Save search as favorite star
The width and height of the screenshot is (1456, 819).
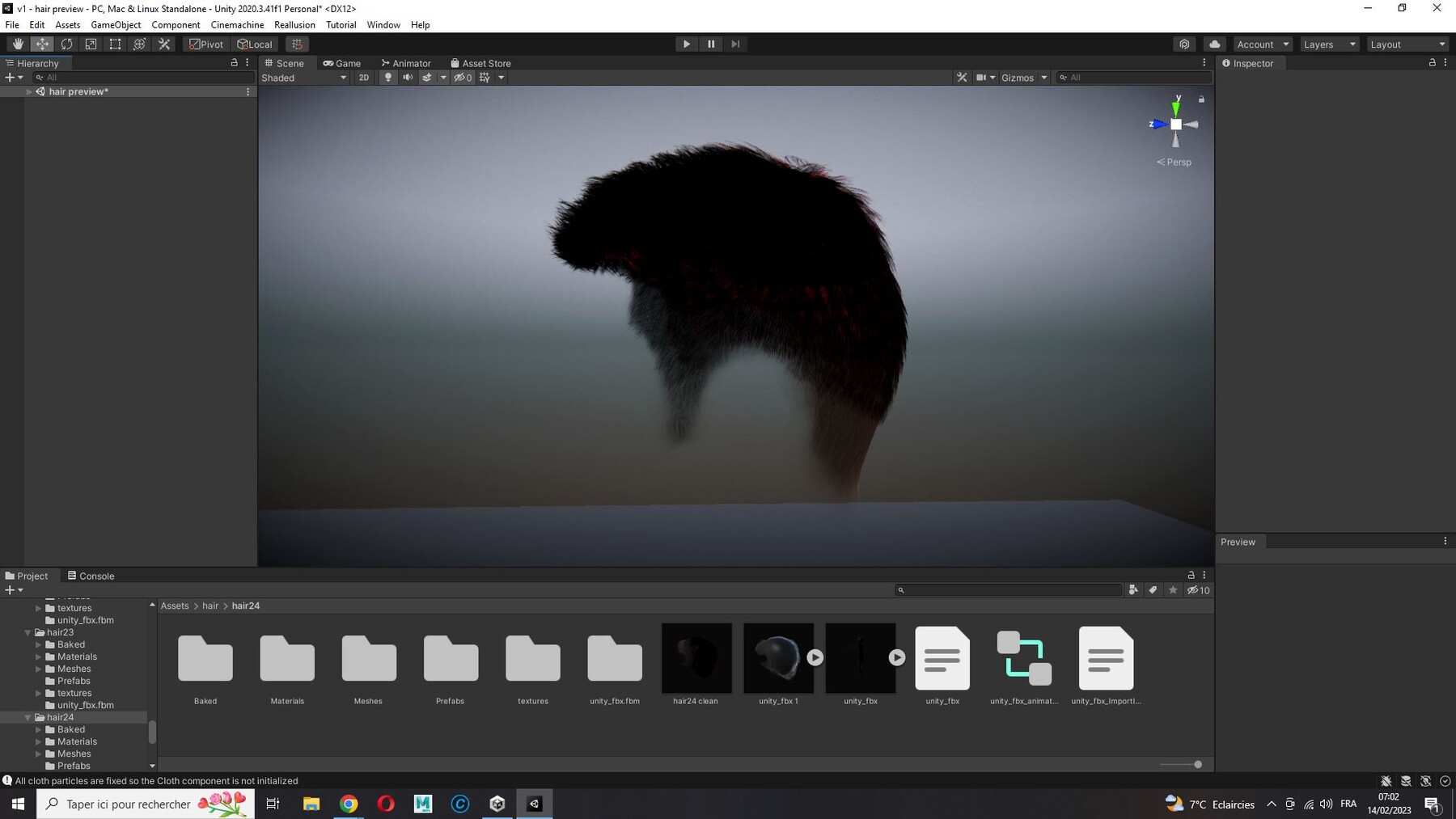pos(1173,590)
